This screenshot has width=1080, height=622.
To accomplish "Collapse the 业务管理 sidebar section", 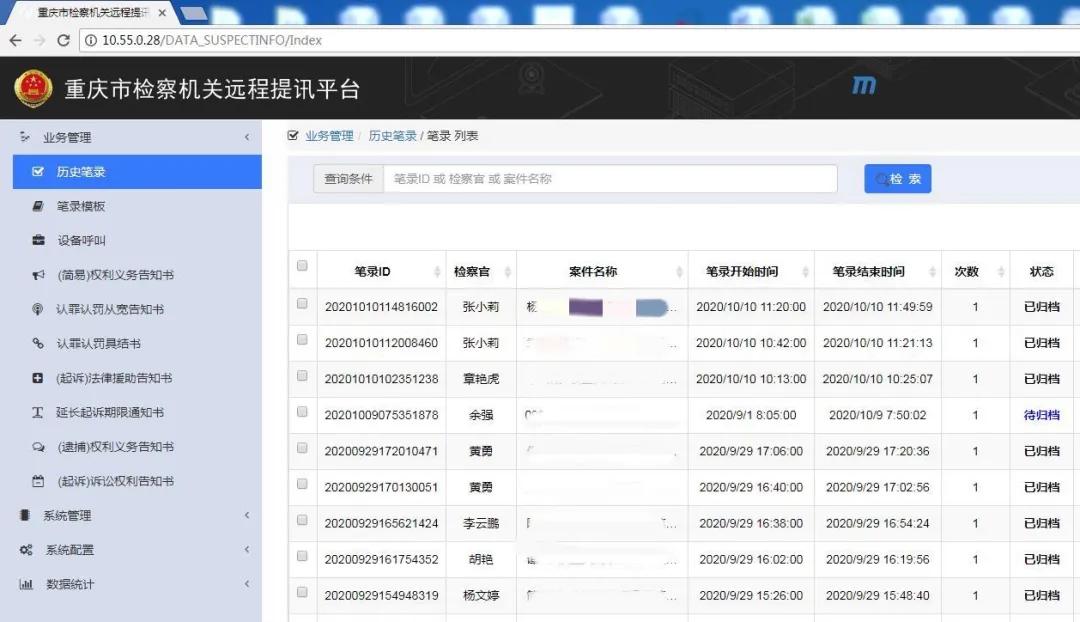I will coord(246,136).
